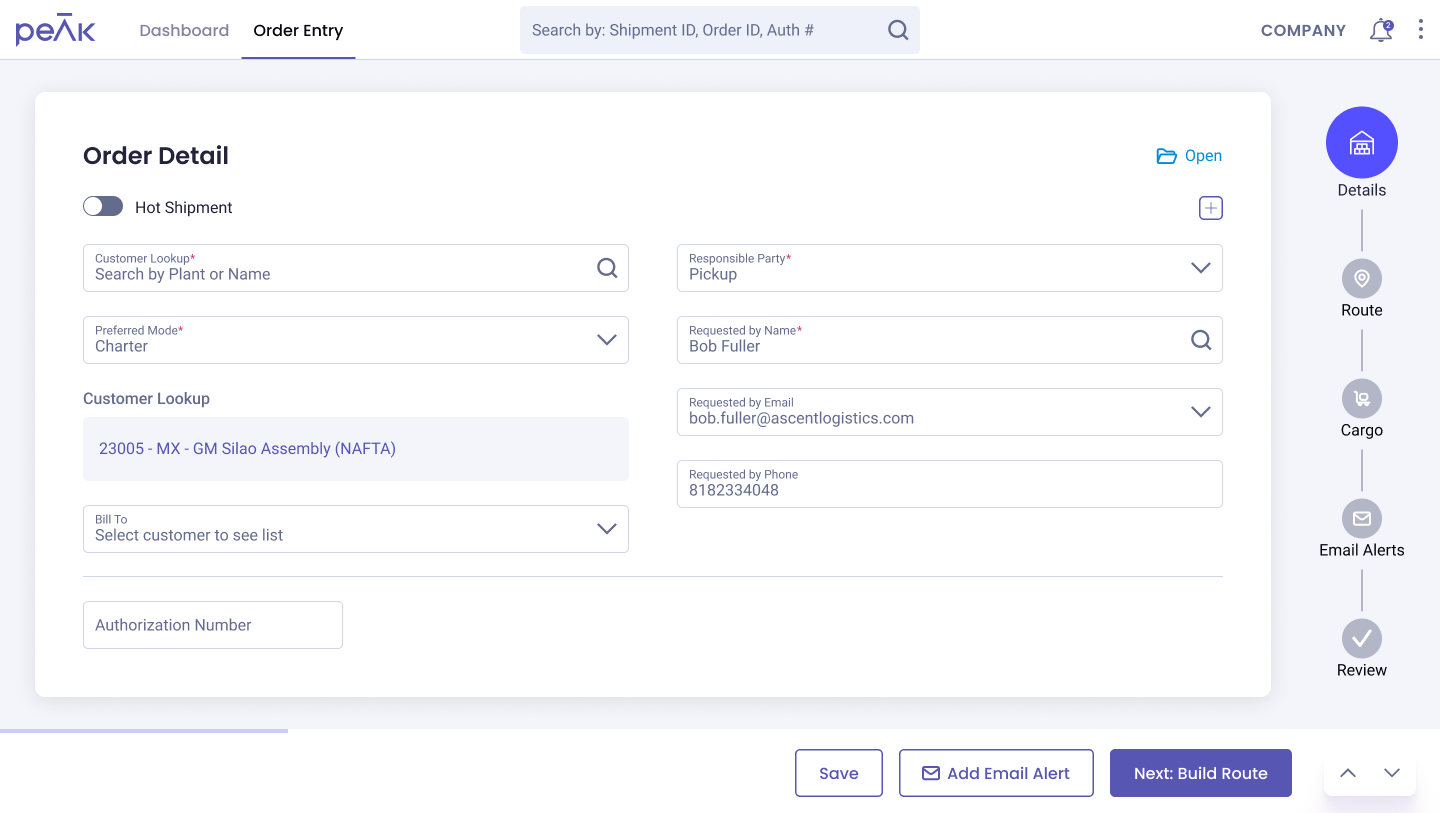Expand the Bill To dropdown

[607, 529]
